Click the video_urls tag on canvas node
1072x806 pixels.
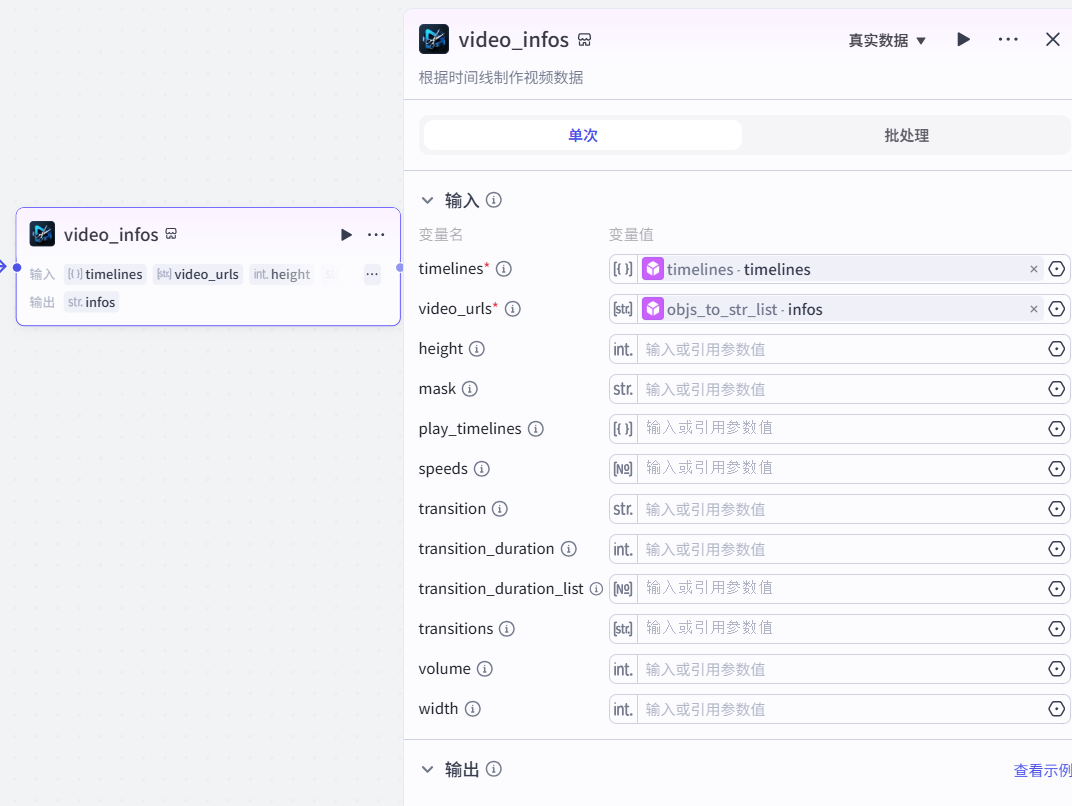198,274
